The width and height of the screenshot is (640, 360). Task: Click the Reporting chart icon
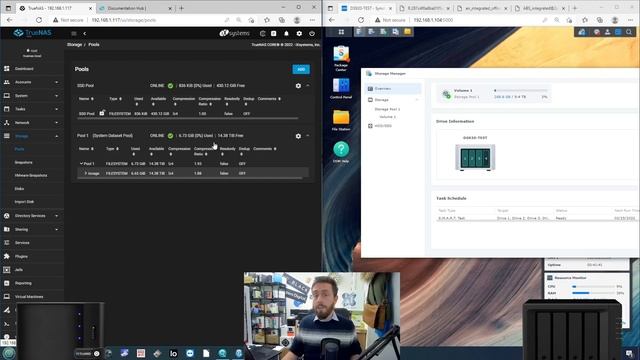[x=7, y=283]
